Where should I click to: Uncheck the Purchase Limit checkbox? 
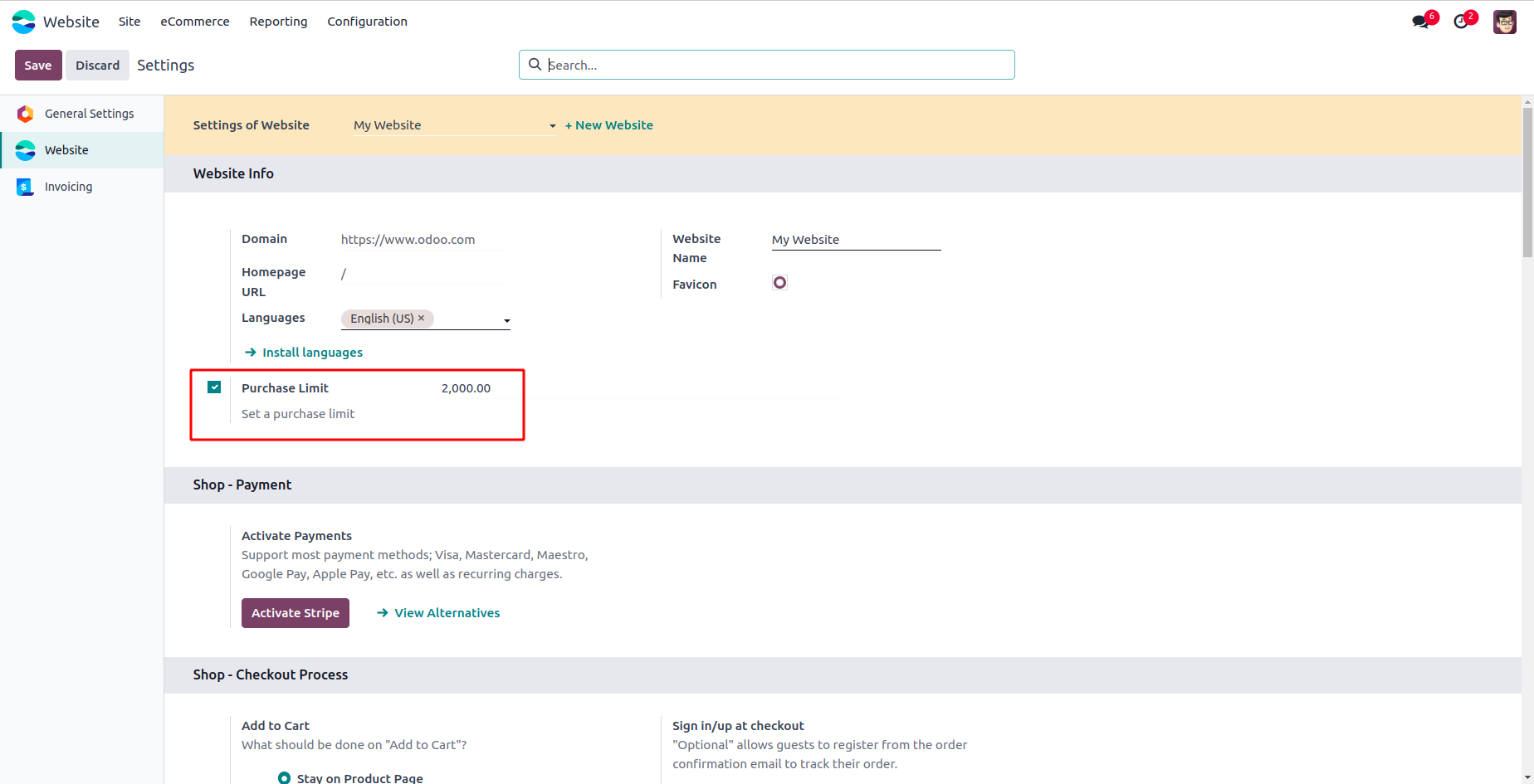[214, 387]
